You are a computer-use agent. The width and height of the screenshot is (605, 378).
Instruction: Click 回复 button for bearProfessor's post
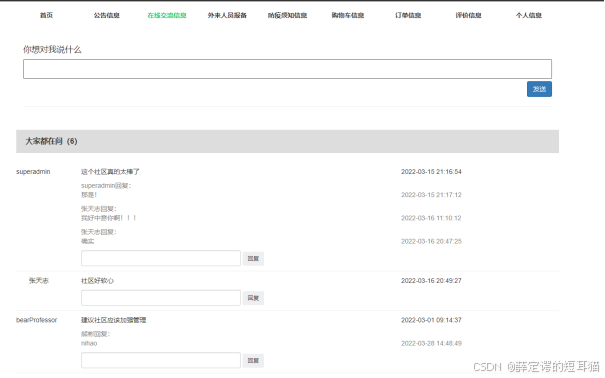point(253,360)
